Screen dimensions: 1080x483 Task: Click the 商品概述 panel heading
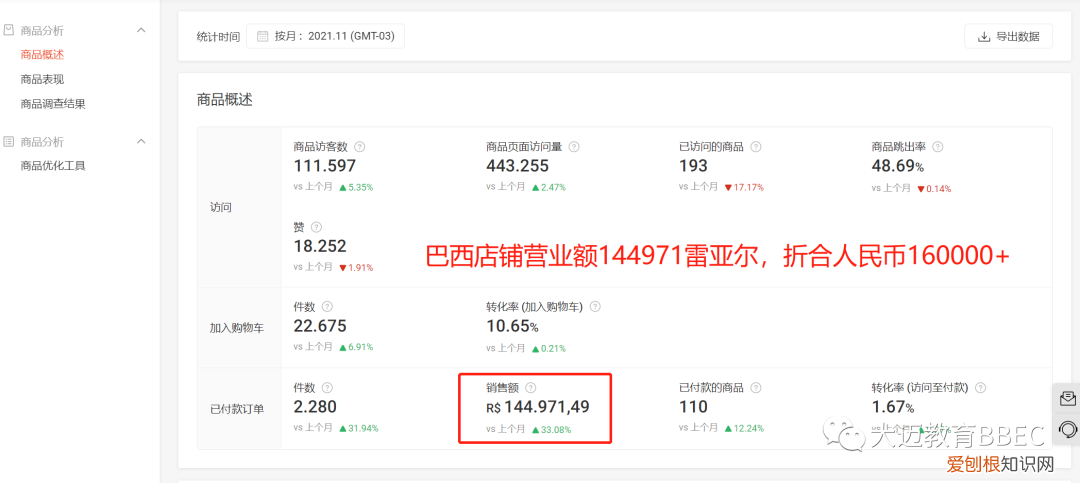[225, 100]
